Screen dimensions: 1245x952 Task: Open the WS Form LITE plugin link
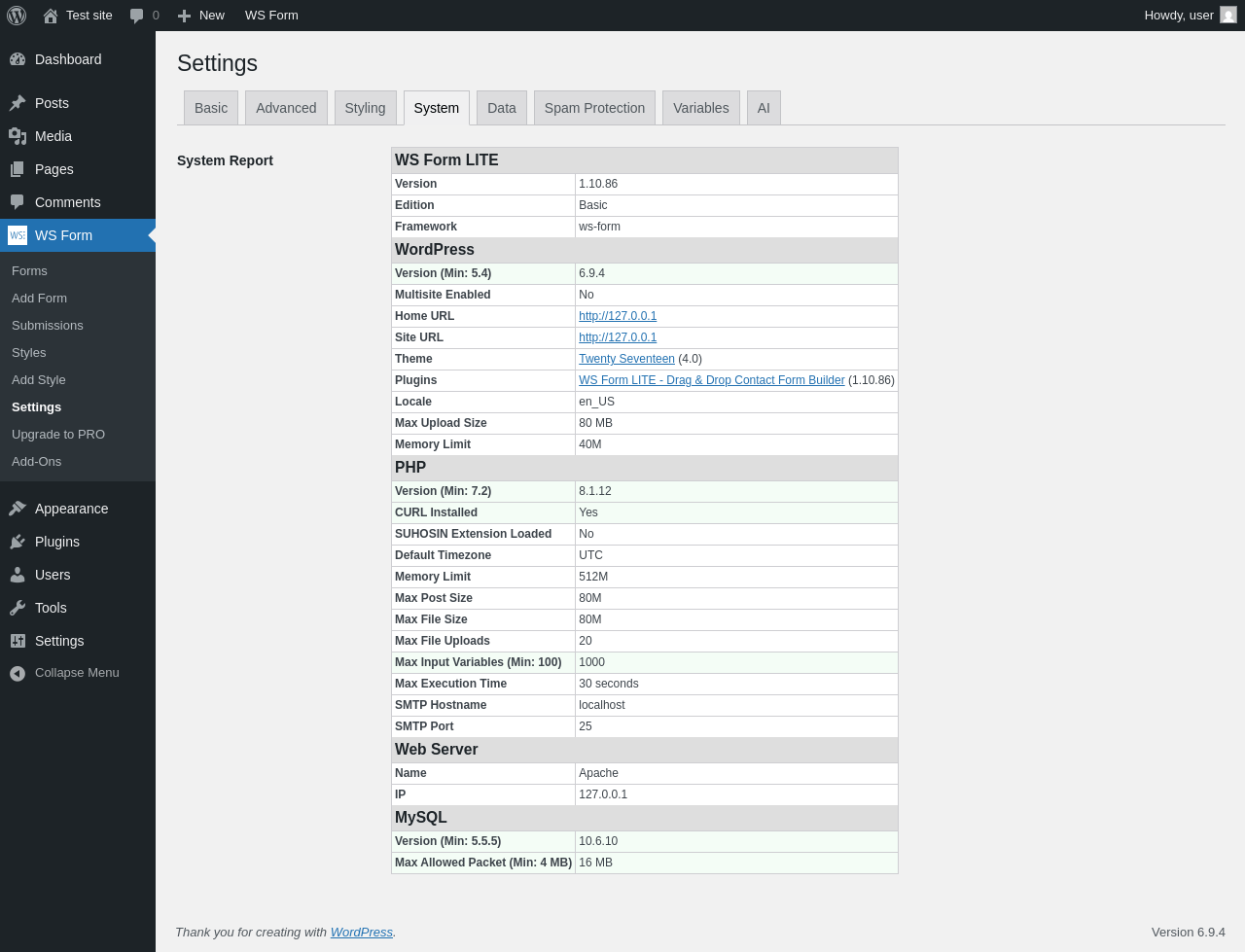click(712, 380)
